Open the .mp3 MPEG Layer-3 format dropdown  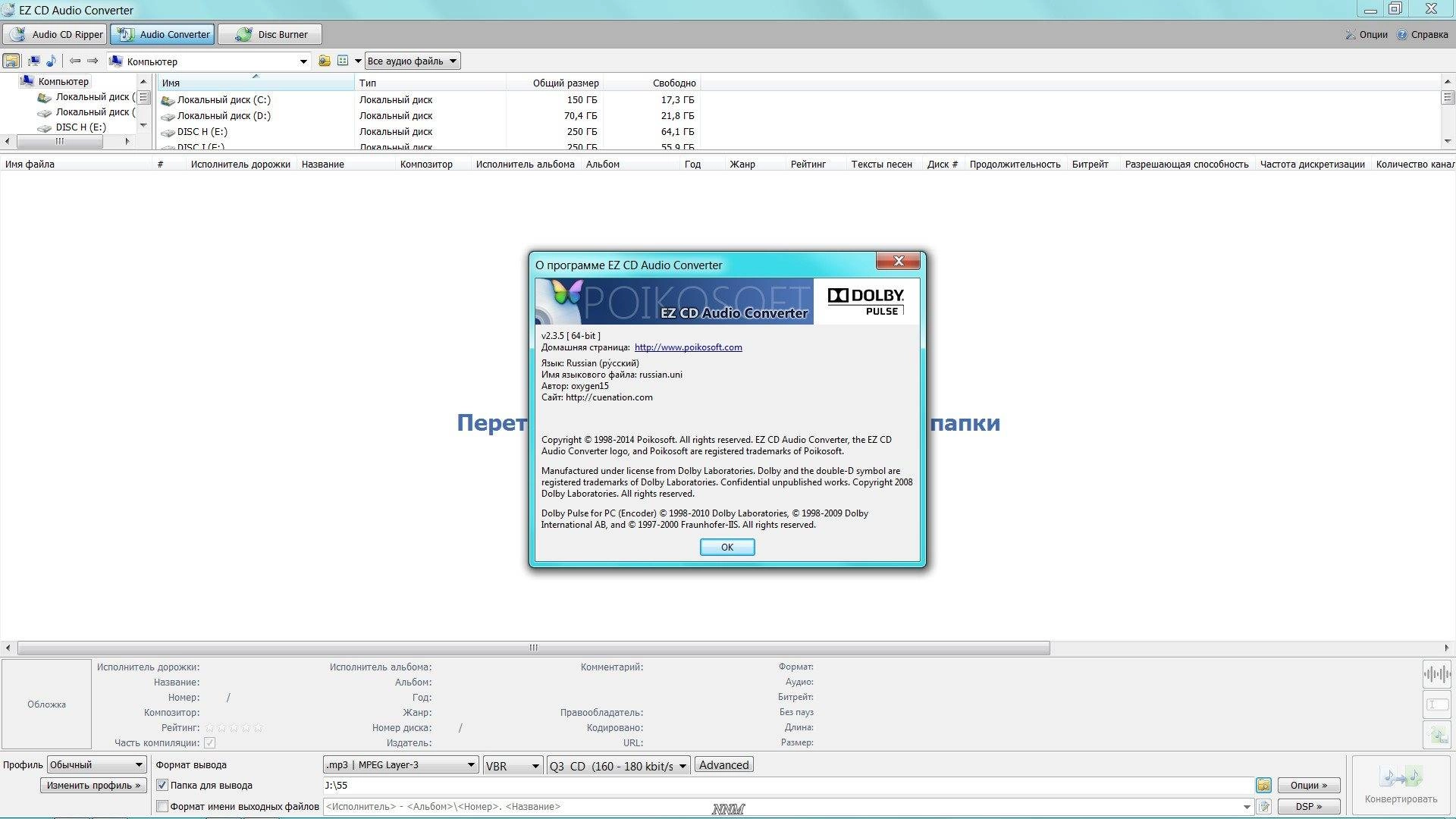(x=400, y=764)
